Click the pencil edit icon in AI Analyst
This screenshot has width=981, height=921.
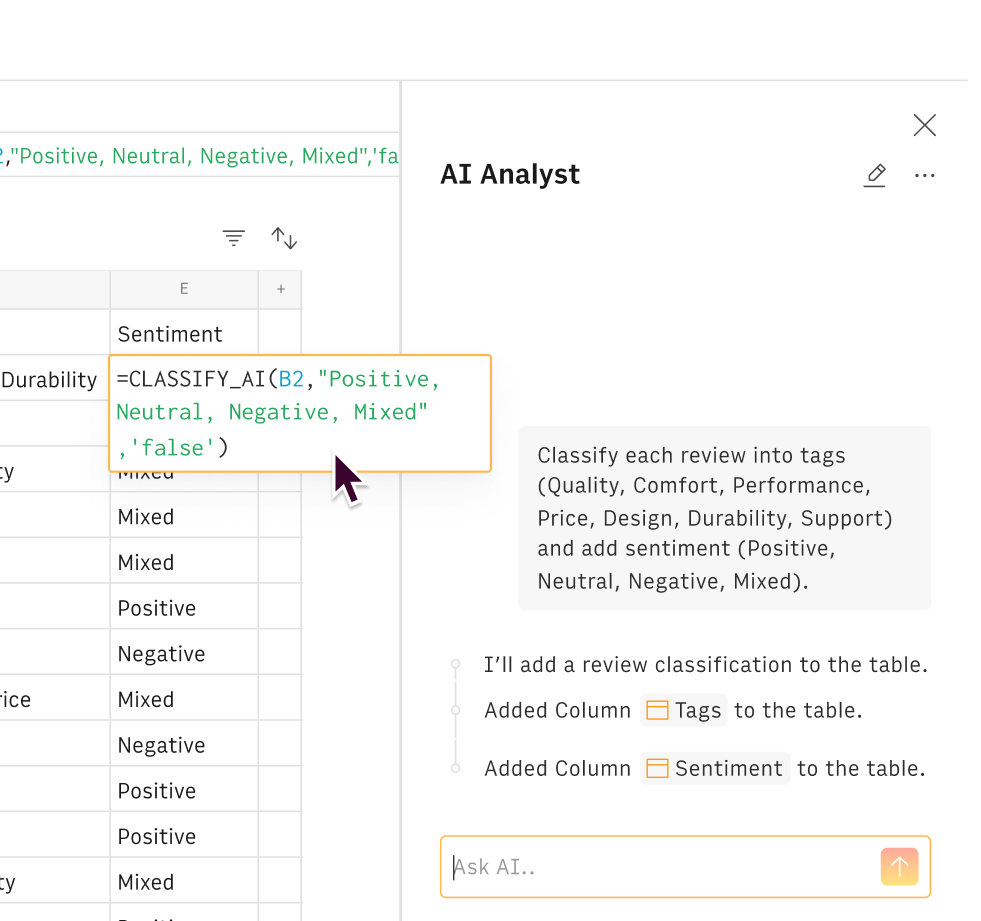point(875,175)
